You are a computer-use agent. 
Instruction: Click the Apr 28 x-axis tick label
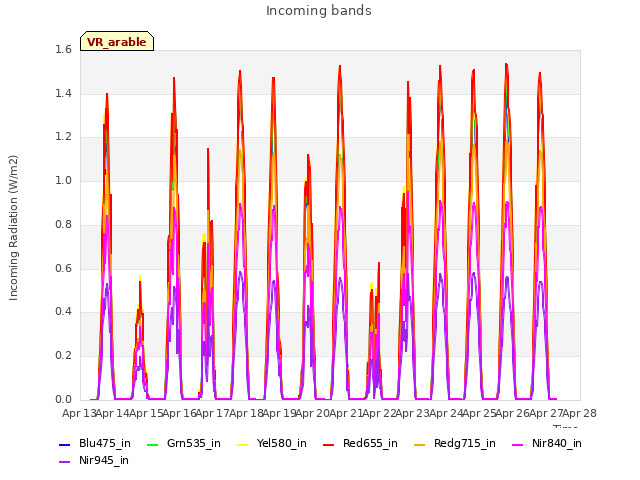580,413
